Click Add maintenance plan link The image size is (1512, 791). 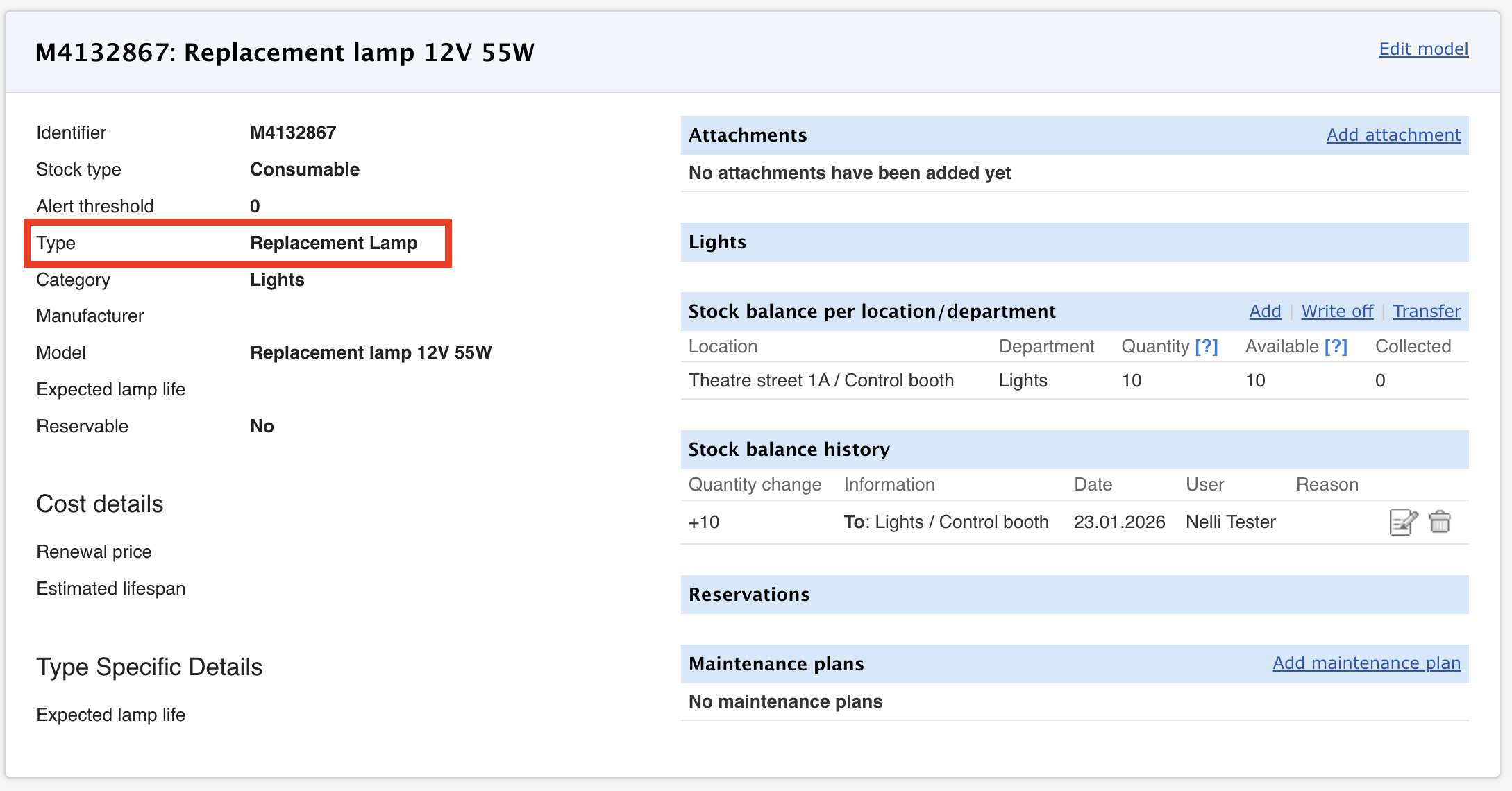[1366, 663]
